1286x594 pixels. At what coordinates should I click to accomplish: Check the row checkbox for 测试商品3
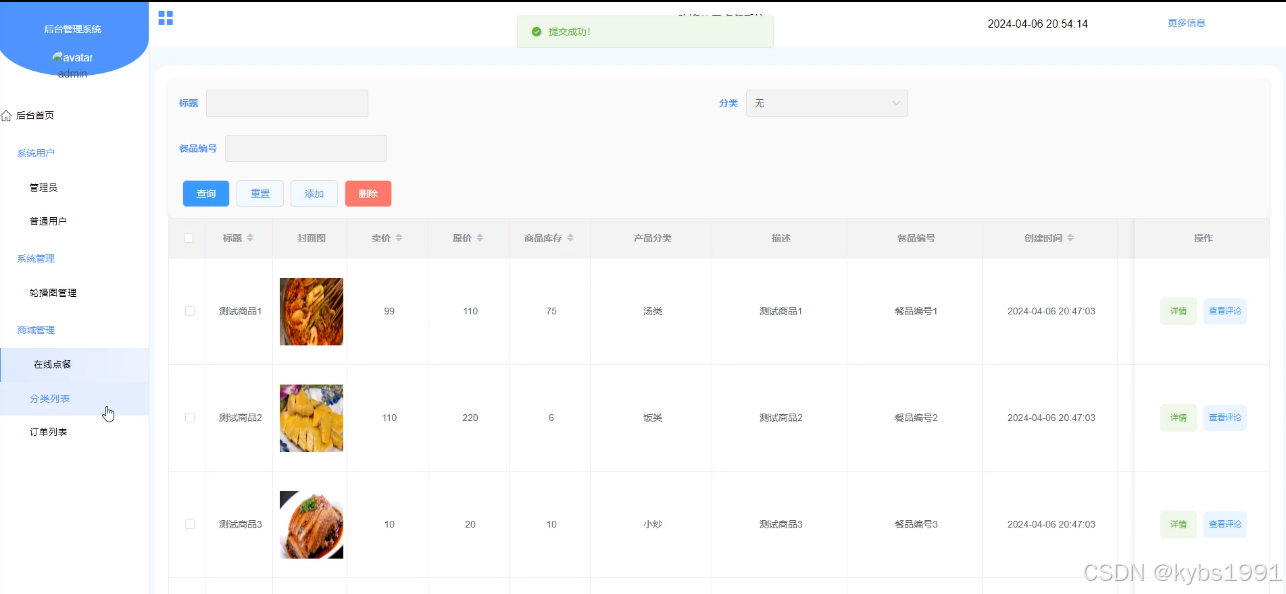[190, 524]
